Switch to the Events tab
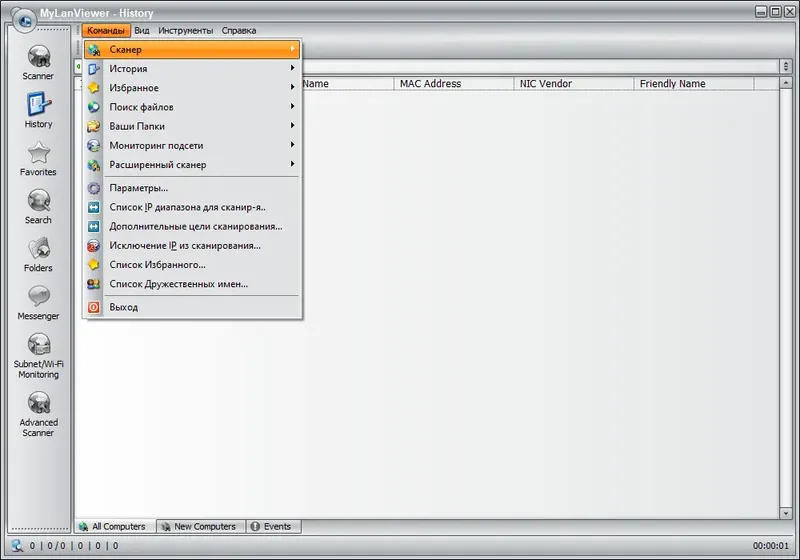 point(273,526)
